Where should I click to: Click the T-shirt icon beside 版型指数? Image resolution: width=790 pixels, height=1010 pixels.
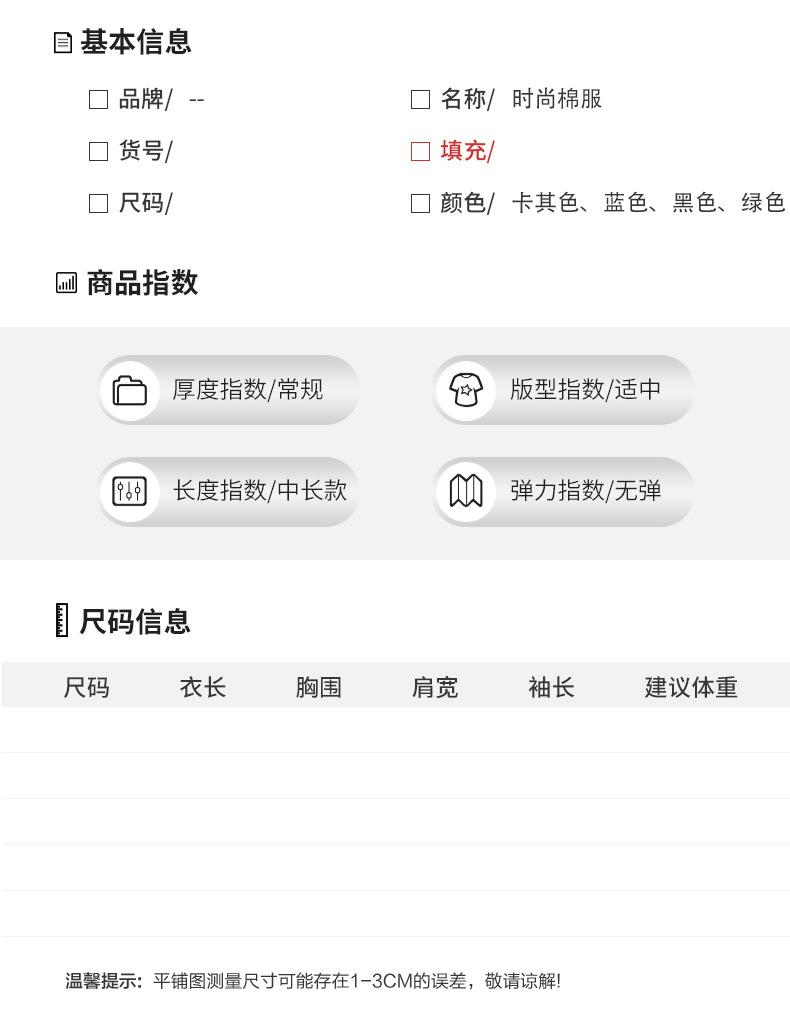click(466, 390)
